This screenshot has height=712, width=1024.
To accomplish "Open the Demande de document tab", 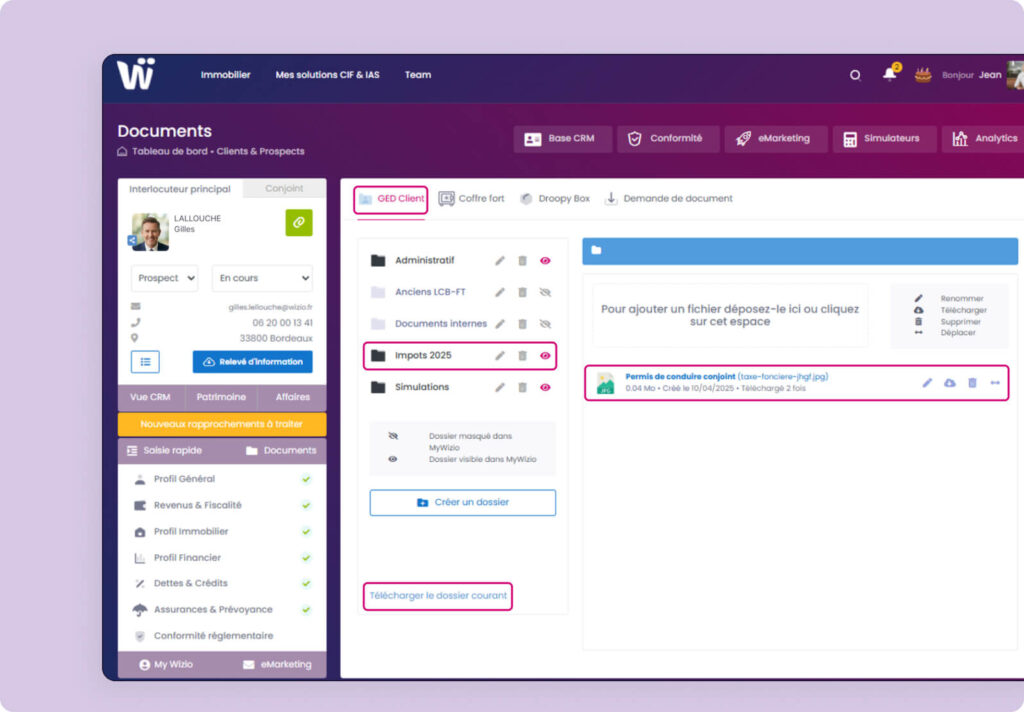I will (x=669, y=199).
